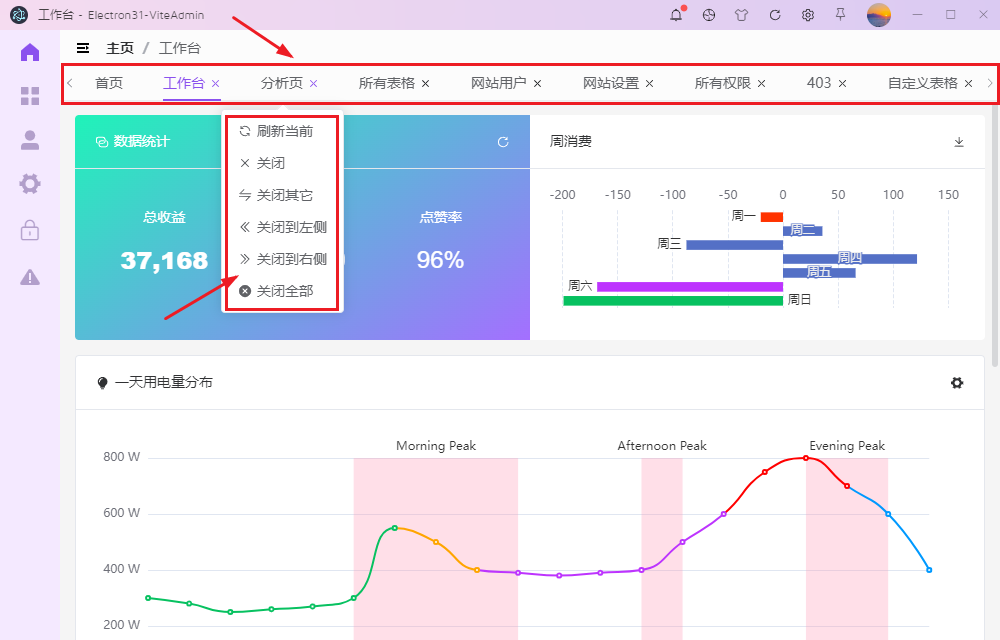Open the user avatar menu
The height and width of the screenshot is (640, 1000).
click(x=879, y=15)
